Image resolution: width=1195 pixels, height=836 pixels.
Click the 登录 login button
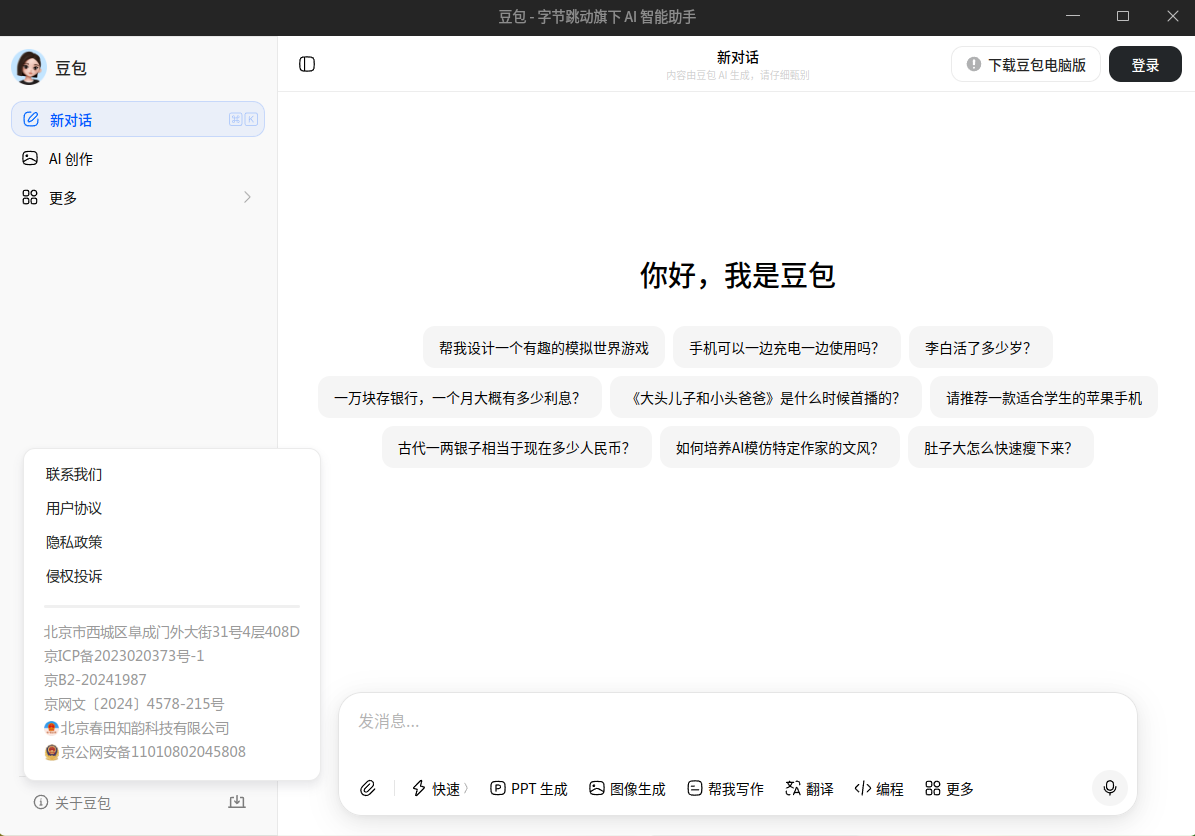pos(1145,65)
